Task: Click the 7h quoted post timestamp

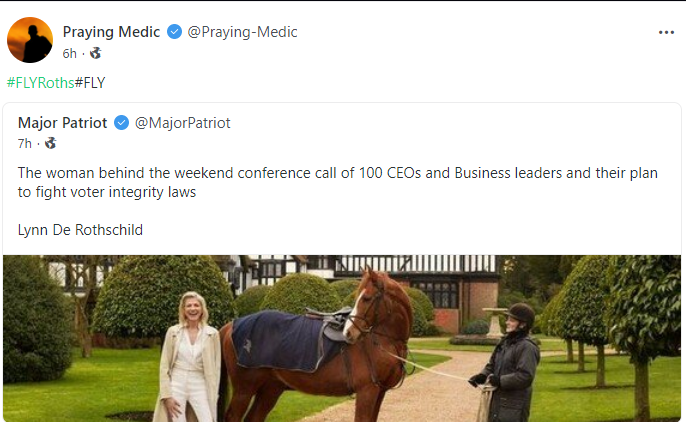Action: tap(25, 144)
